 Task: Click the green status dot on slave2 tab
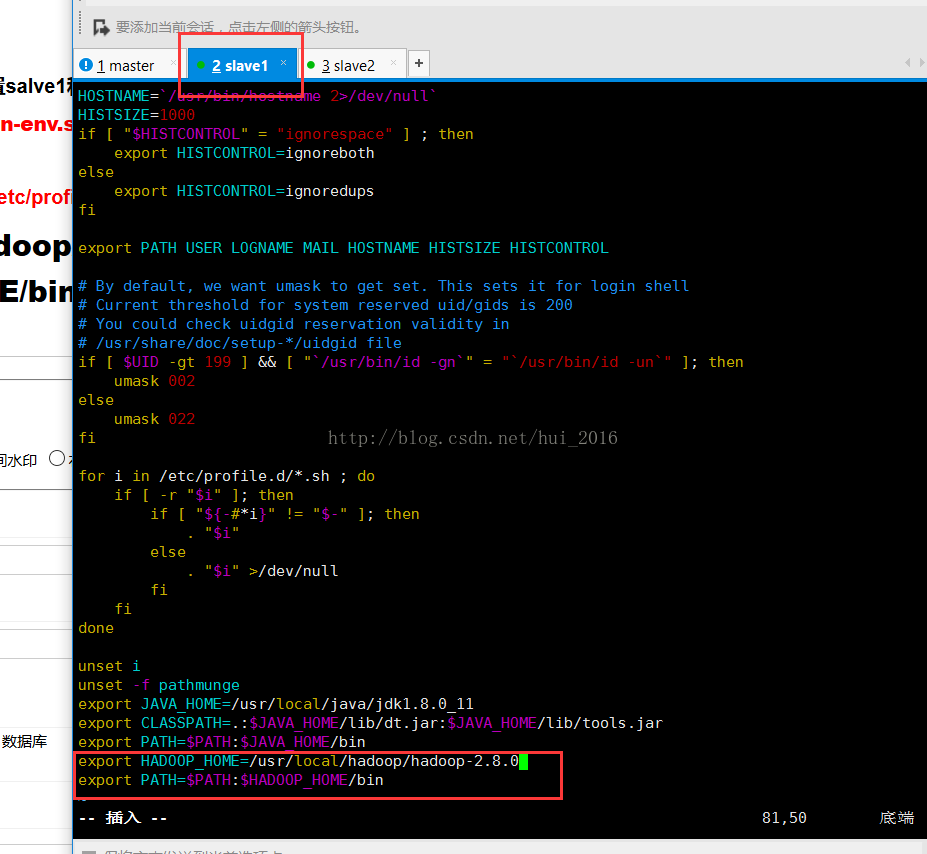click(x=311, y=65)
